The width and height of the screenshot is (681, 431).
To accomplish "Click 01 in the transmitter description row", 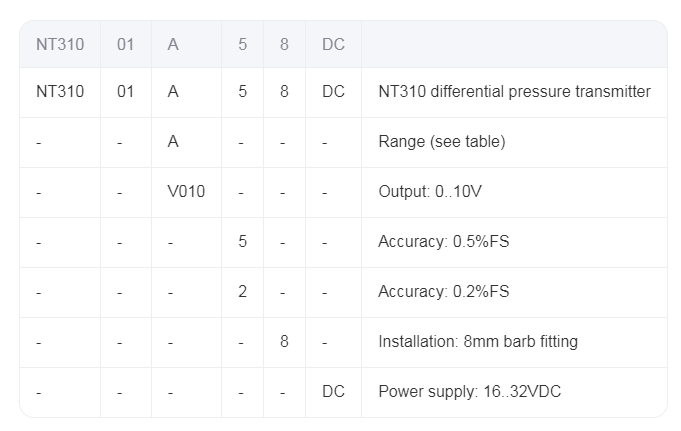I will tap(125, 92).
